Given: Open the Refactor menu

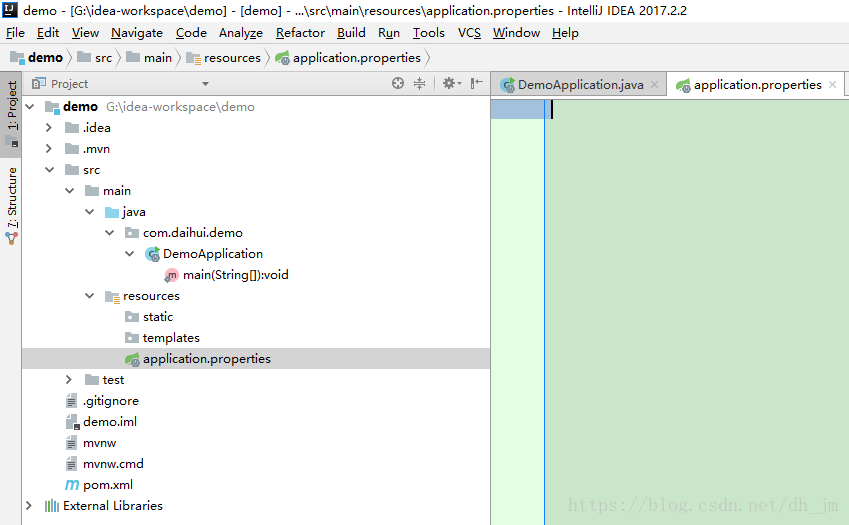Looking at the screenshot, I should click(300, 33).
